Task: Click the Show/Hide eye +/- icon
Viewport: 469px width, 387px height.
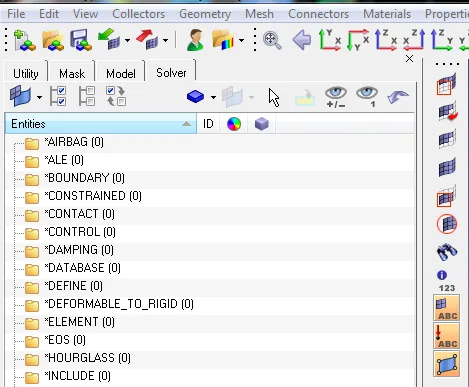Action: (x=336, y=97)
